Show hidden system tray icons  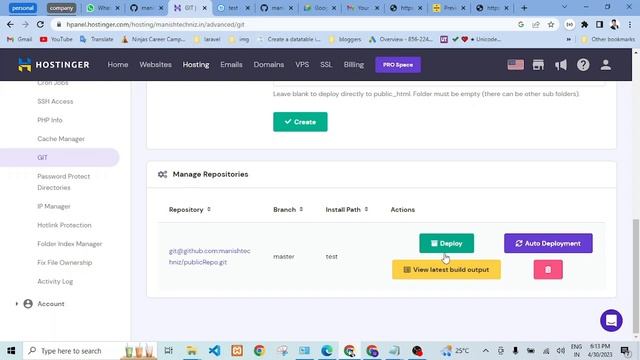click(x=485, y=351)
